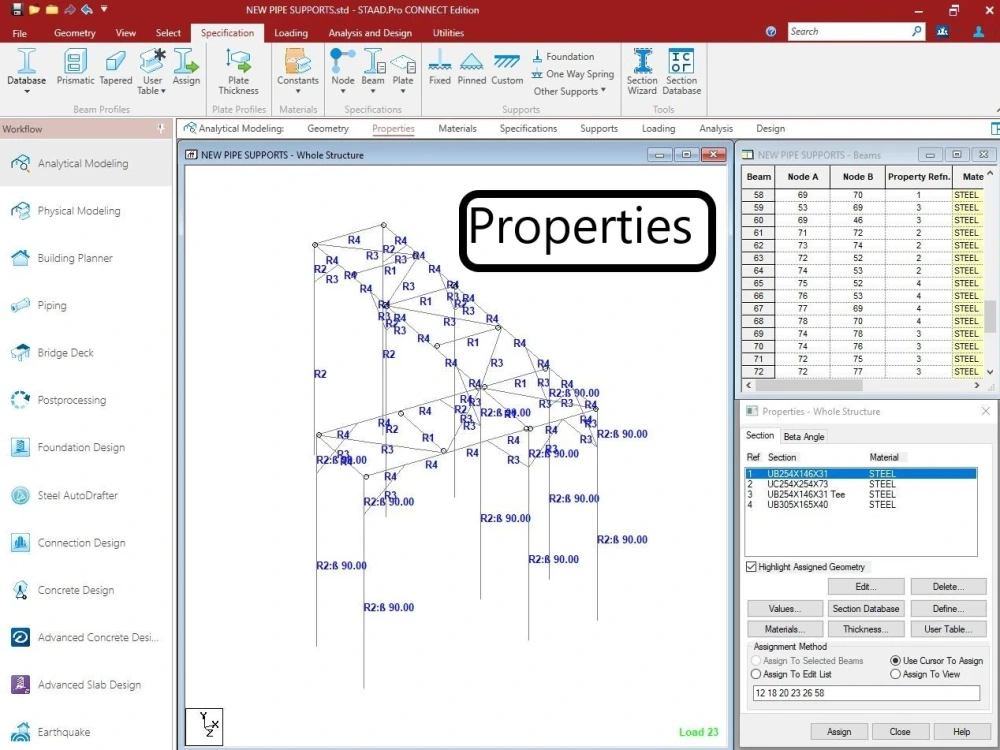Select the Tapered beam profile tool
1000x750 pixels.
click(x=115, y=67)
